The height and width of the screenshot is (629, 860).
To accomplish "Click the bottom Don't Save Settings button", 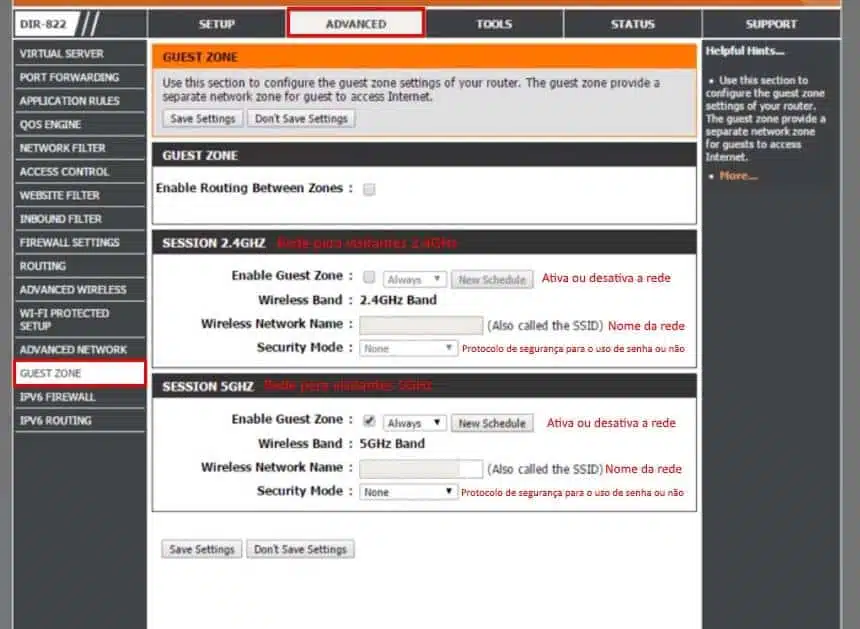I will point(301,549).
